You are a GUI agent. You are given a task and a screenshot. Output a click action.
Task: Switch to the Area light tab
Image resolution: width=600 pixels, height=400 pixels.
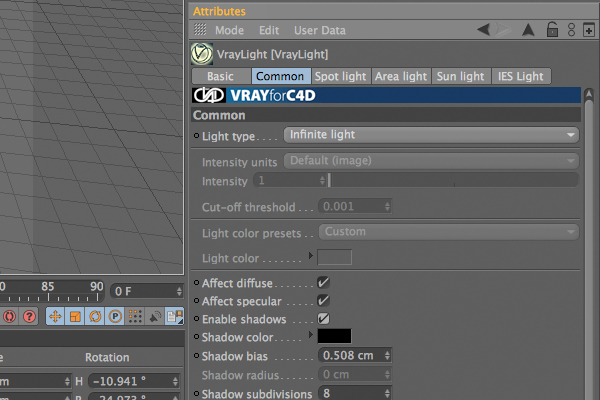[x=401, y=76]
